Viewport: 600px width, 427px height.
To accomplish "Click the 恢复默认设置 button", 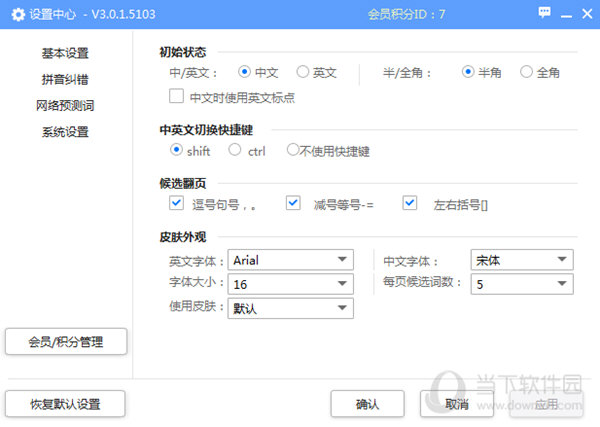I will [65, 404].
